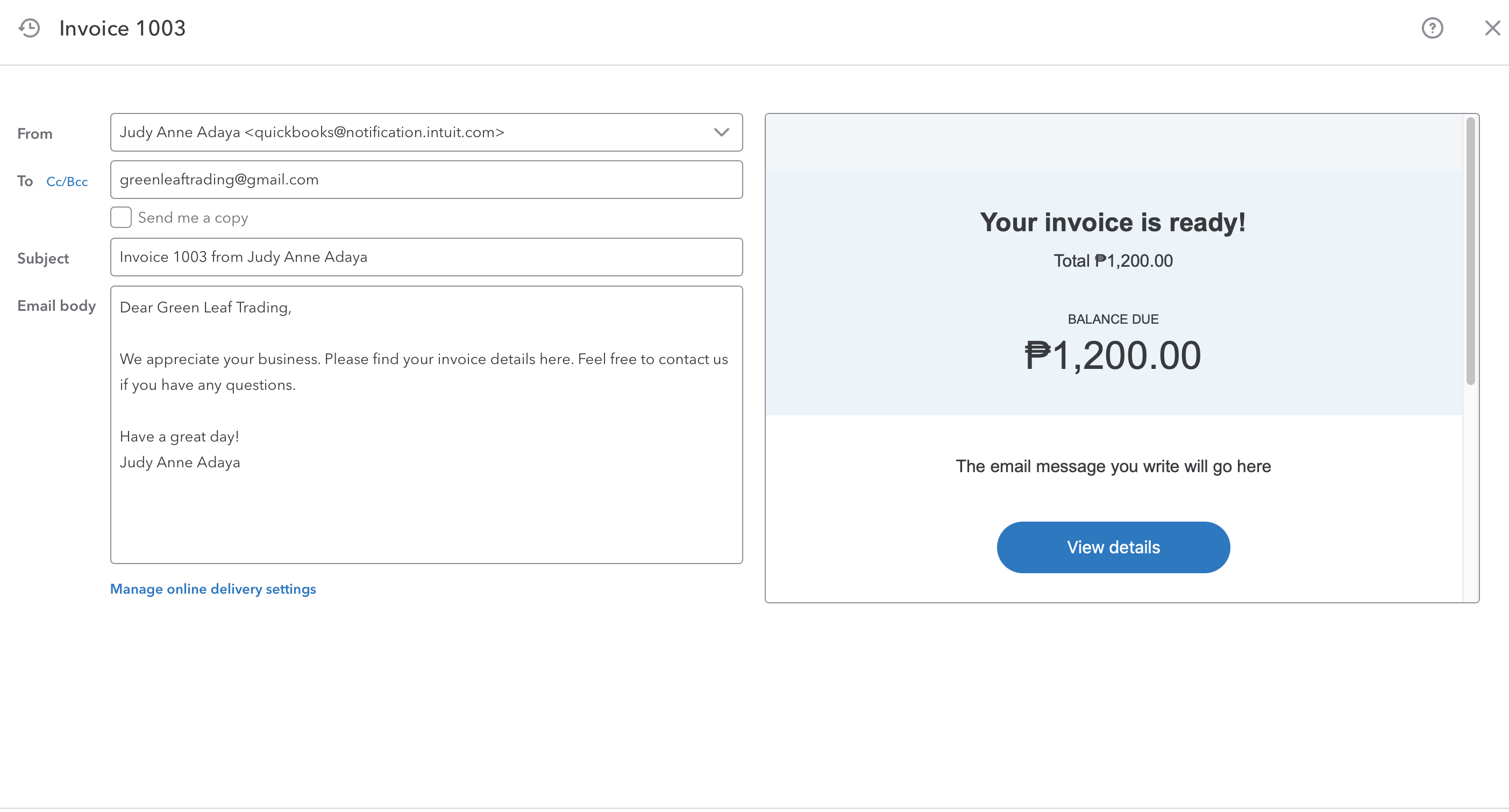This screenshot has height=812, width=1509.
Task: Expand the From sender dropdown arrow
Action: (x=721, y=132)
